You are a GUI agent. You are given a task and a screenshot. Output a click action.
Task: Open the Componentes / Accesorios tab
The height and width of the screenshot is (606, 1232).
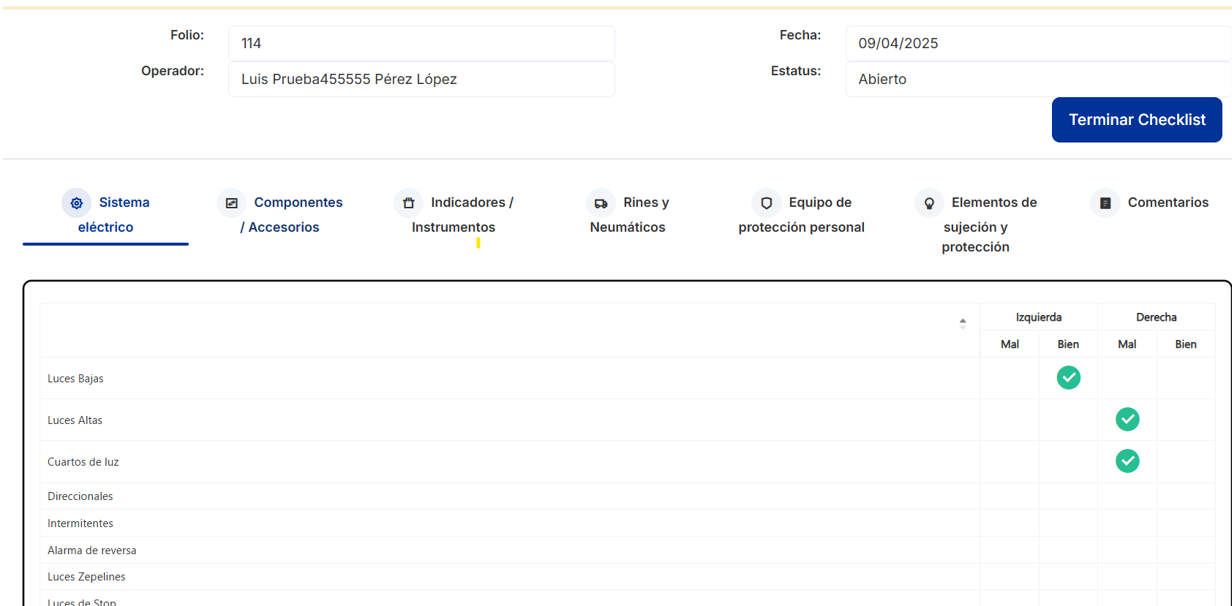coord(280,215)
